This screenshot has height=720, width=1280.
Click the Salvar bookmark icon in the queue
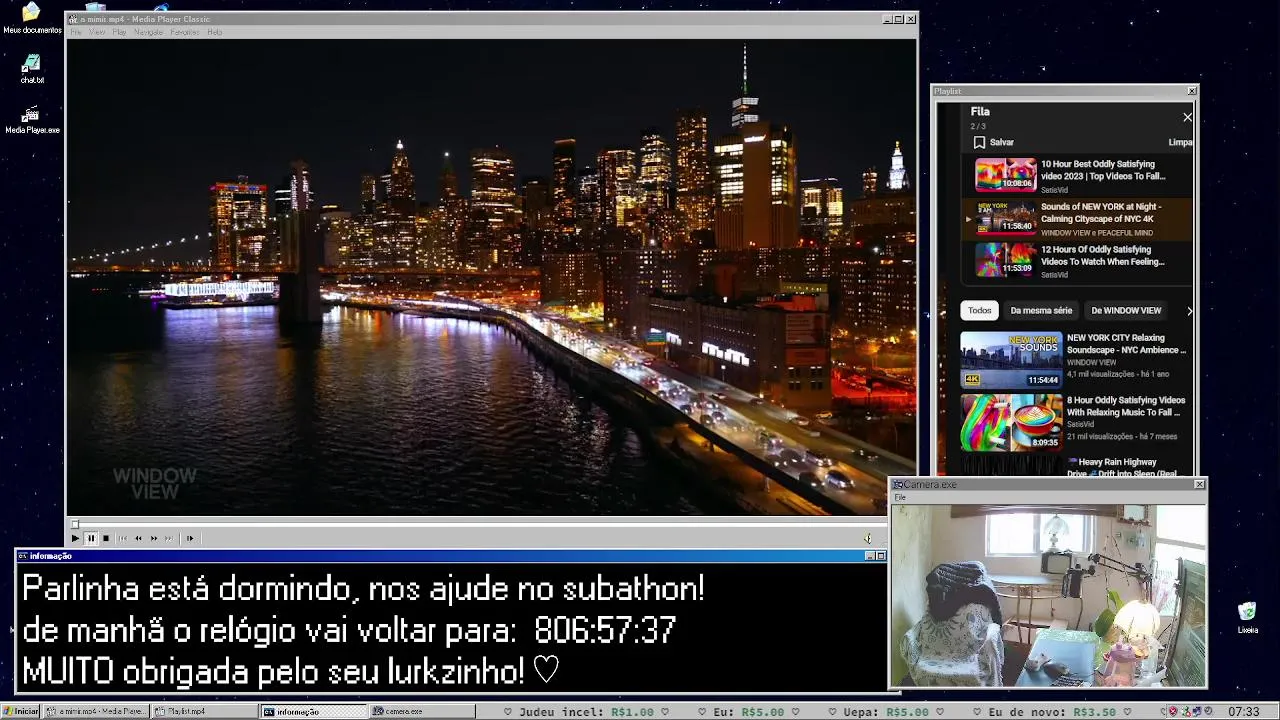tap(979, 142)
